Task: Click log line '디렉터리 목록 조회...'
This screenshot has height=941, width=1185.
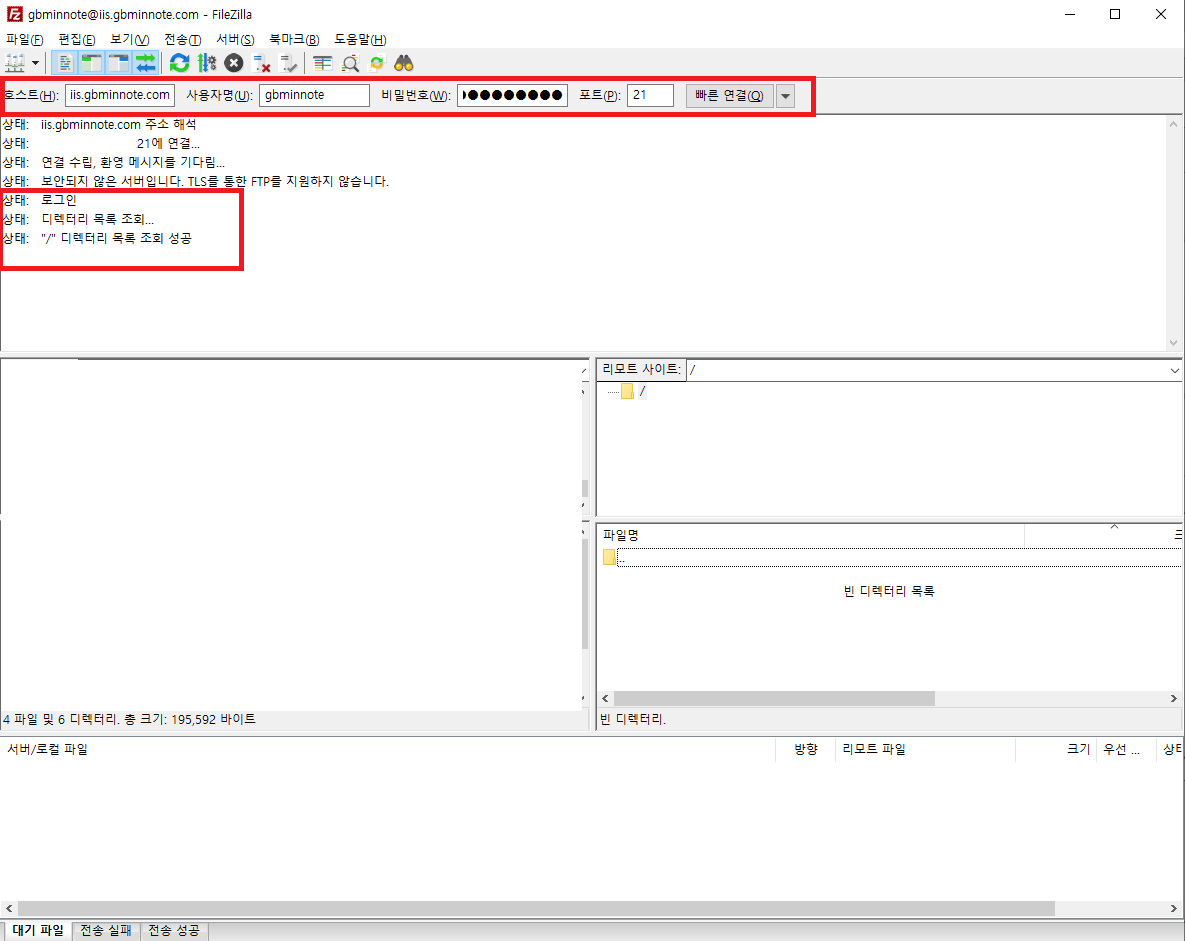Action: click(97, 219)
